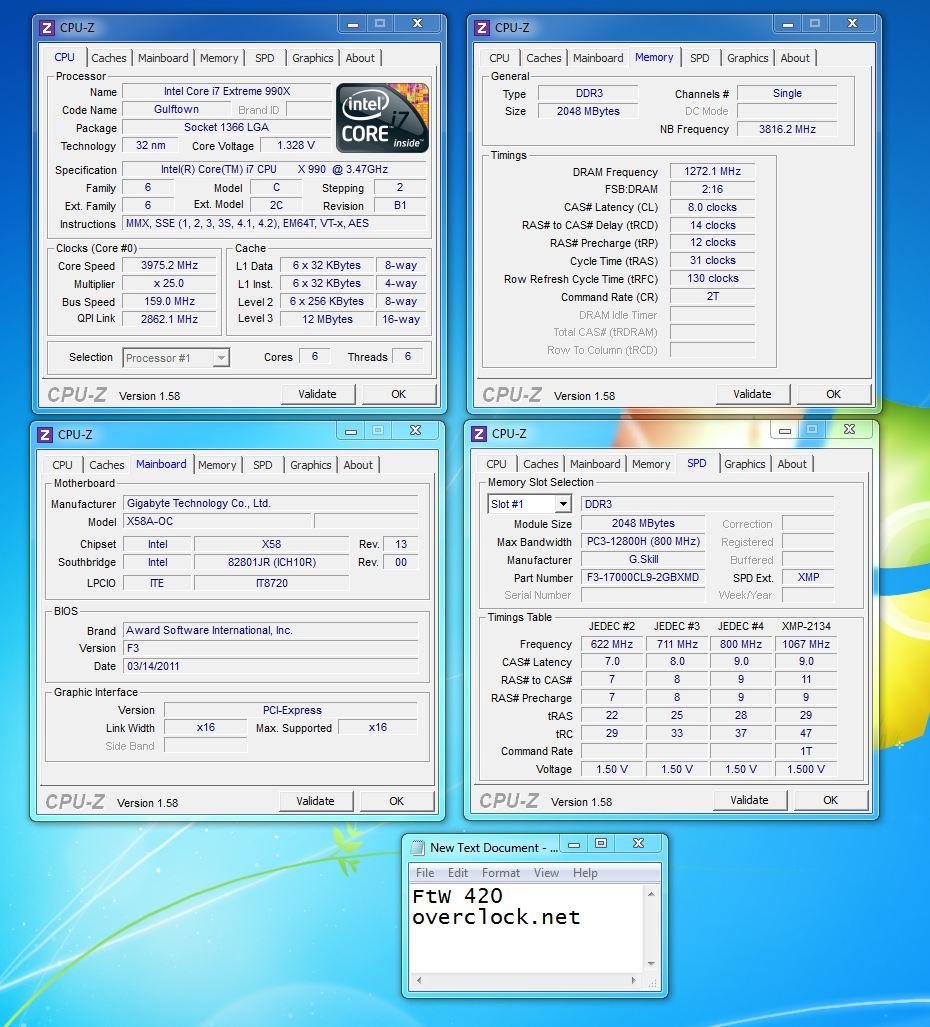930x1027 pixels.
Task: Click Validate in the Memory window
Action: (753, 394)
